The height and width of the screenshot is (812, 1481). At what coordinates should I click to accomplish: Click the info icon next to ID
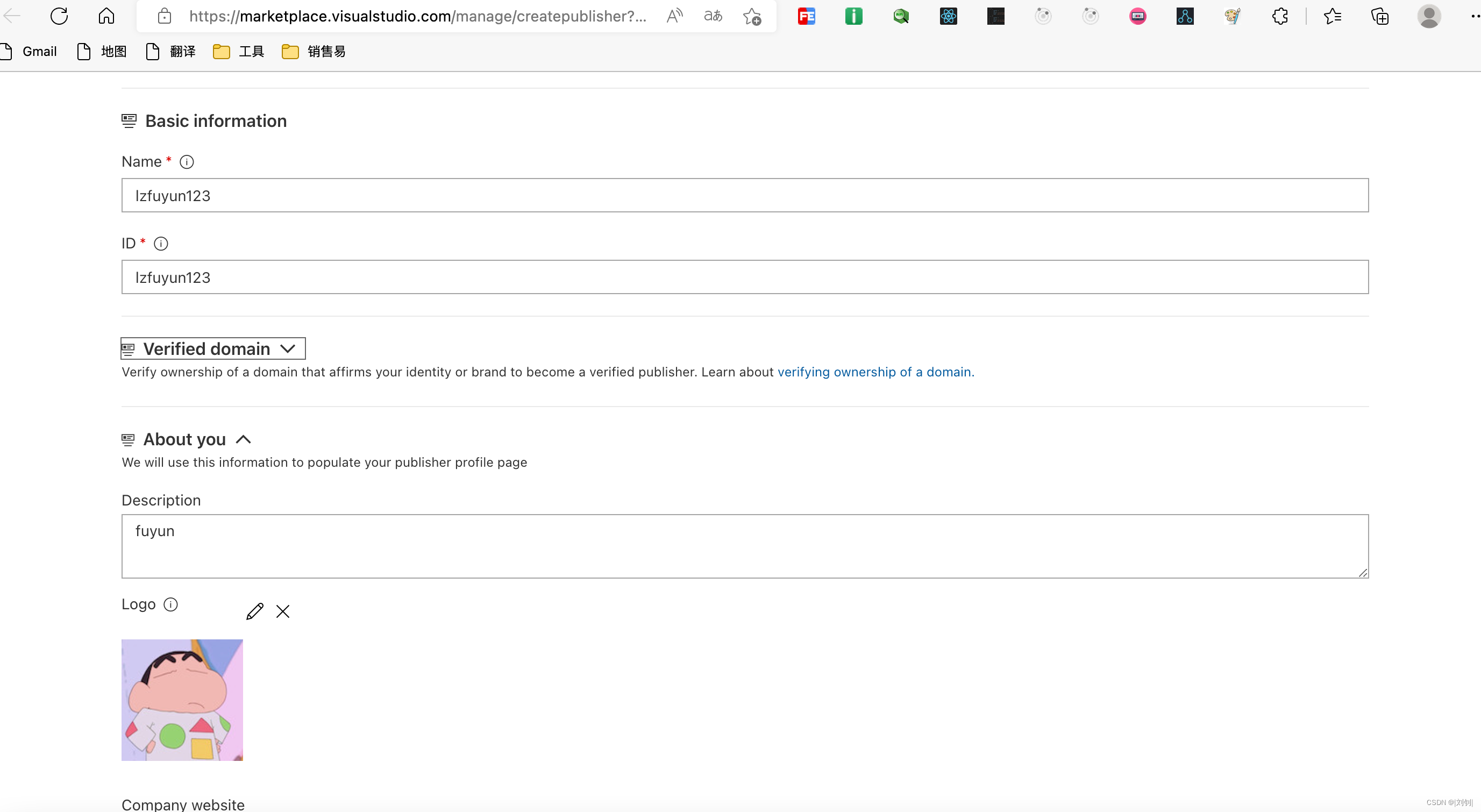tap(161, 244)
